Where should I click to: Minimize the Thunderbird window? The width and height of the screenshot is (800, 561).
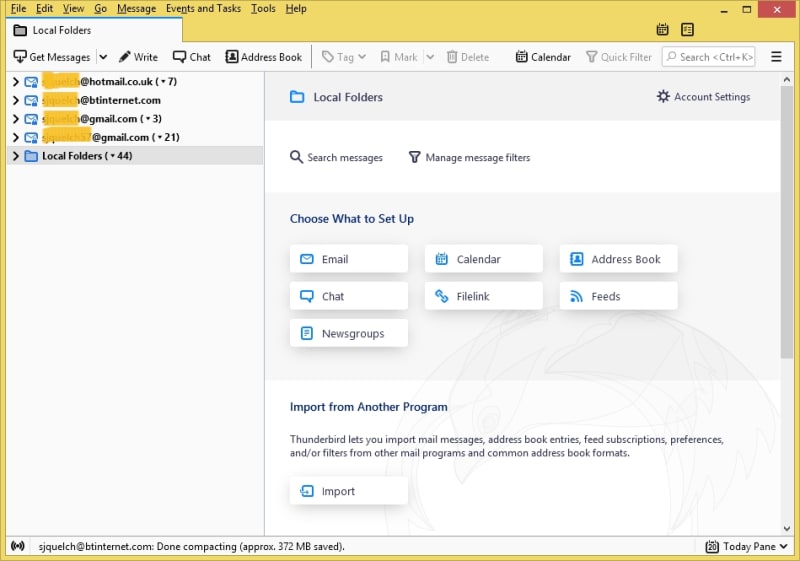click(x=723, y=10)
